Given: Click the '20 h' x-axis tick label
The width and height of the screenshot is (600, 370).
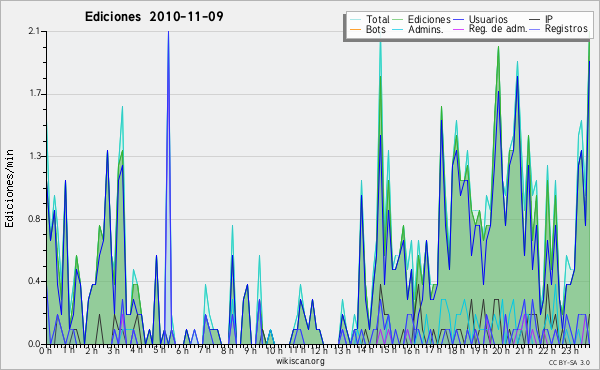Looking at the screenshot, I should pyautogui.click(x=501, y=351).
